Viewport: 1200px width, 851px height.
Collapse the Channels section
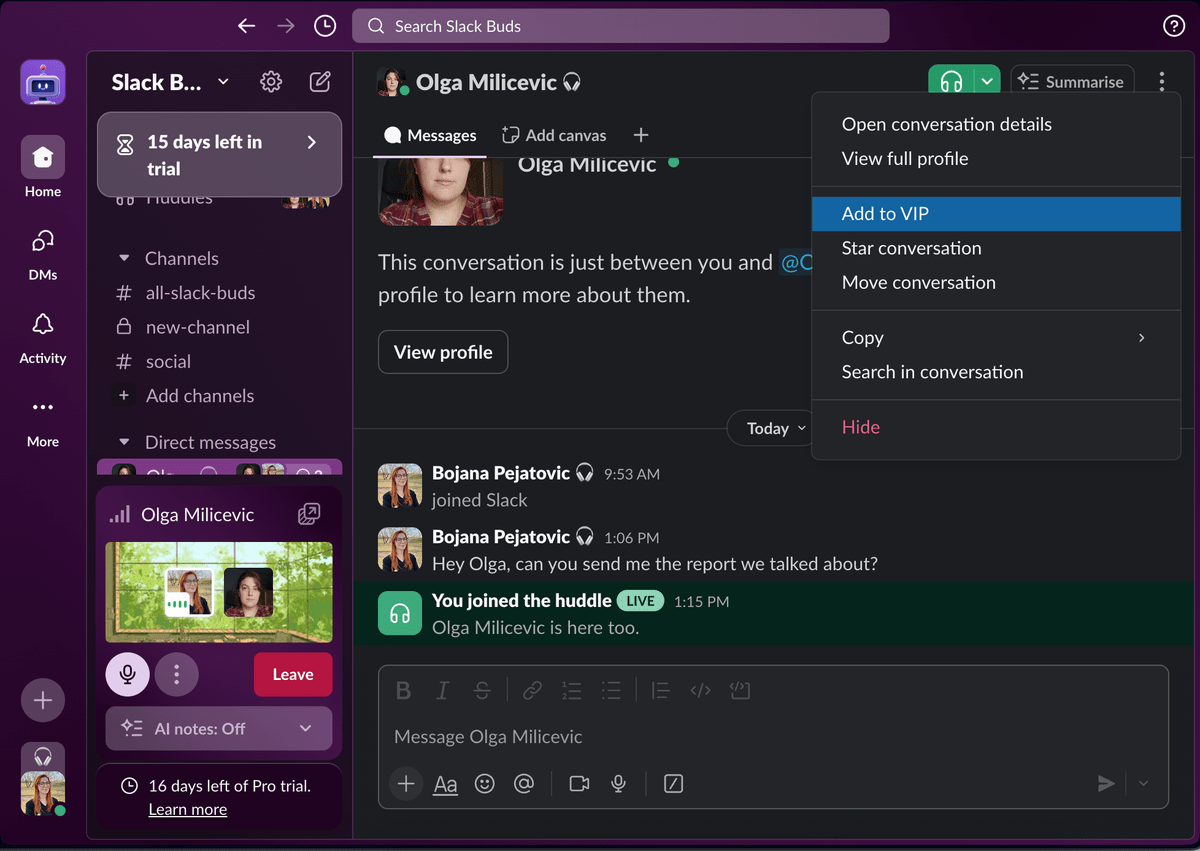(125, 258)
